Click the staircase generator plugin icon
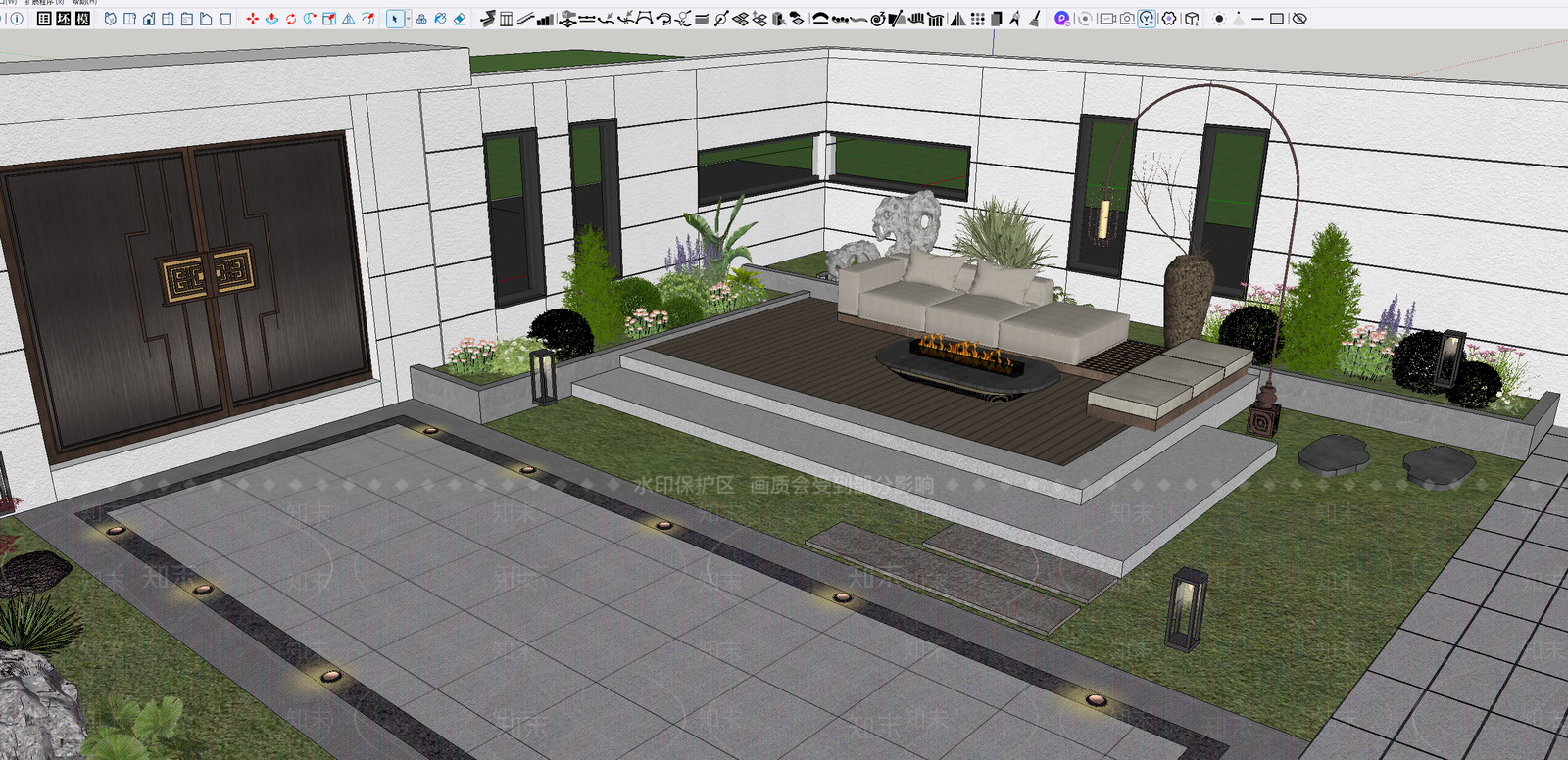Image resolution: width=1568 pixels, height=760 pixels. (526, 19)
